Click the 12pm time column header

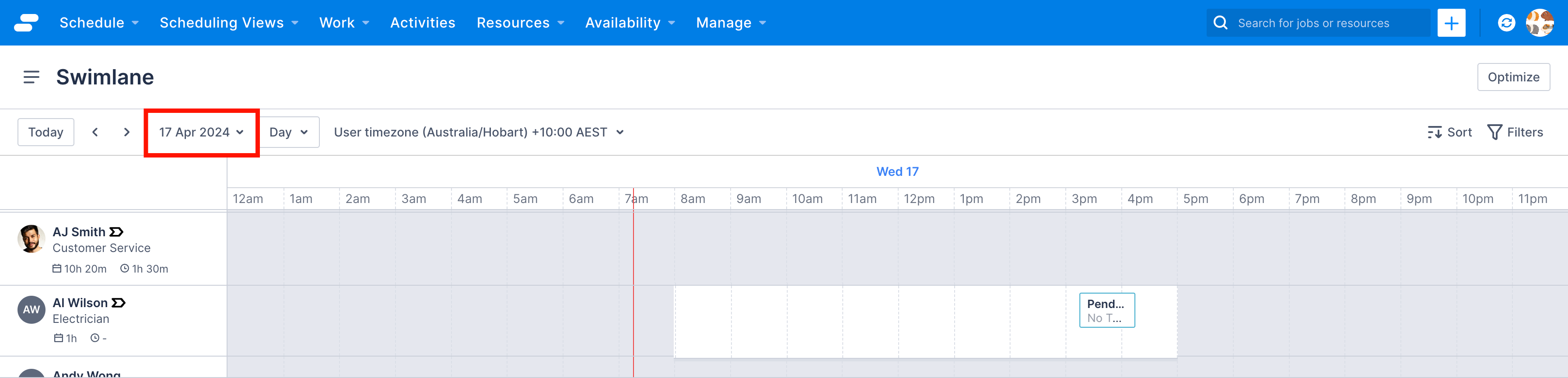click(918, 199)
